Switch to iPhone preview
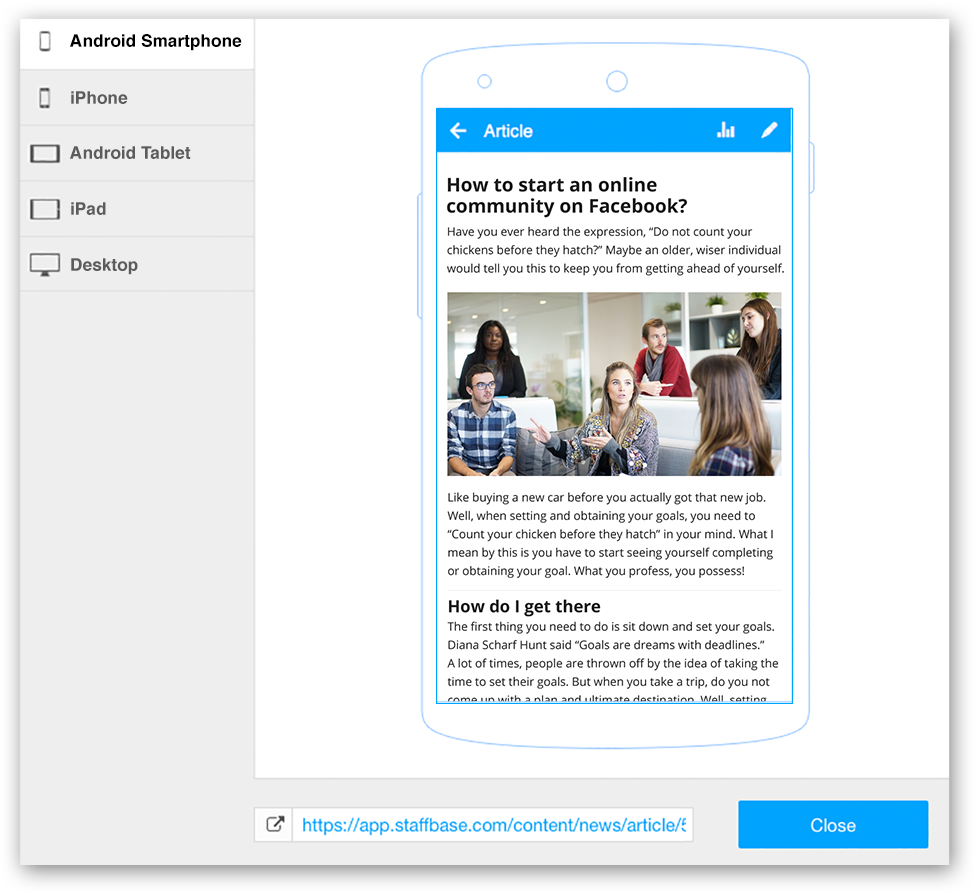This screenshot has width=975, height=892. point(137,98)
